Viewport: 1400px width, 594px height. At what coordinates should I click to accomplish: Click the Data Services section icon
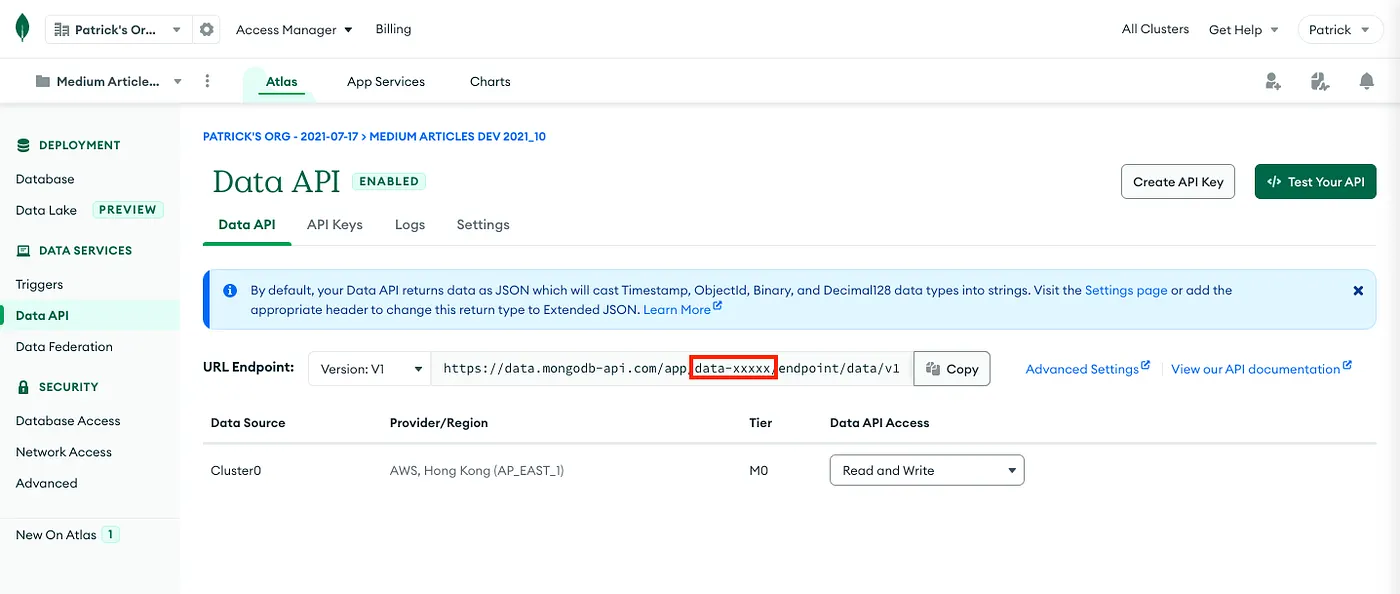[x=23, y=251]
